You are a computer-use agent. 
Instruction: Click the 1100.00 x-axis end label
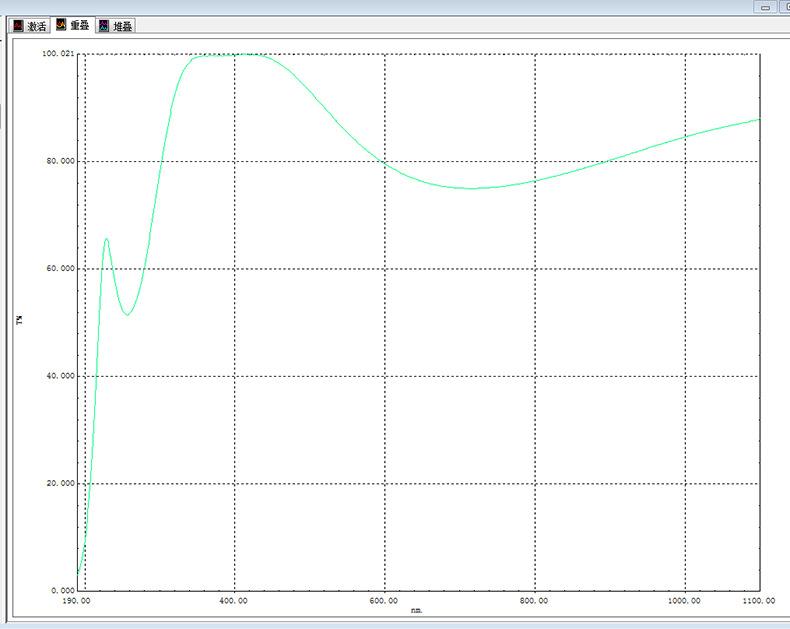pos(756,601)
